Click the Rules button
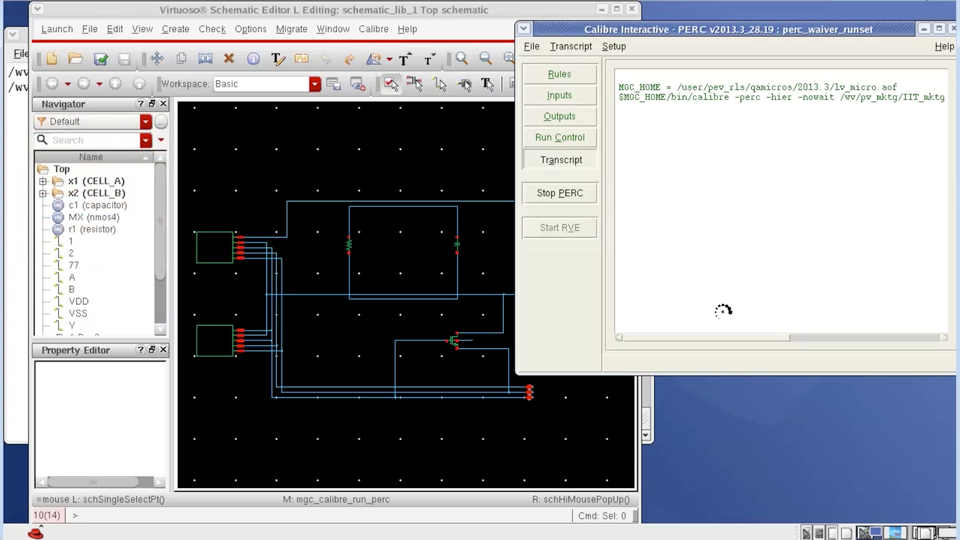This screenshot has width=960, height=540. (560, 74)
